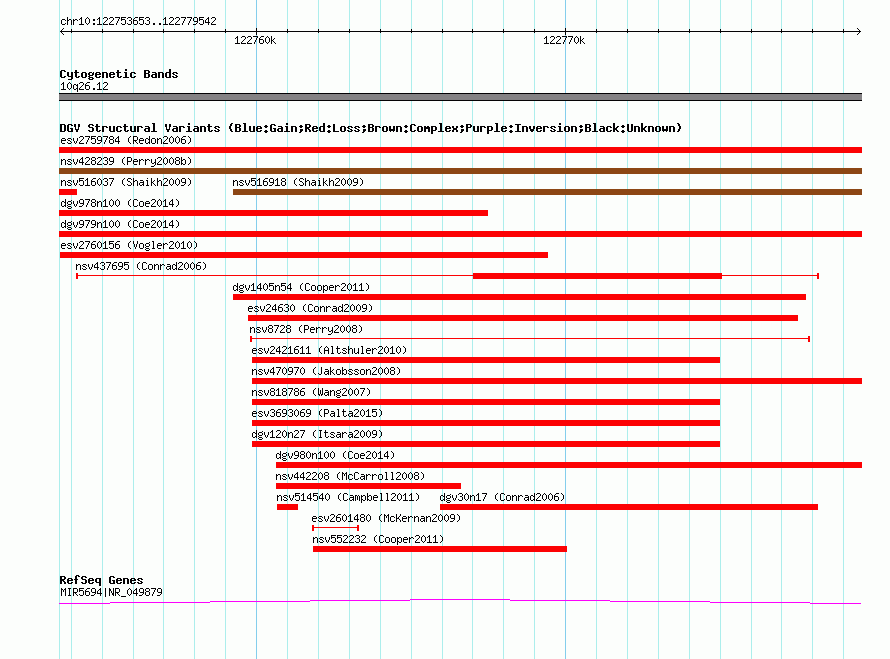Click dgv1405n54 (Cooper2011) label
Viewport: 890px width, 659px height.
click(x=301, y=287)
